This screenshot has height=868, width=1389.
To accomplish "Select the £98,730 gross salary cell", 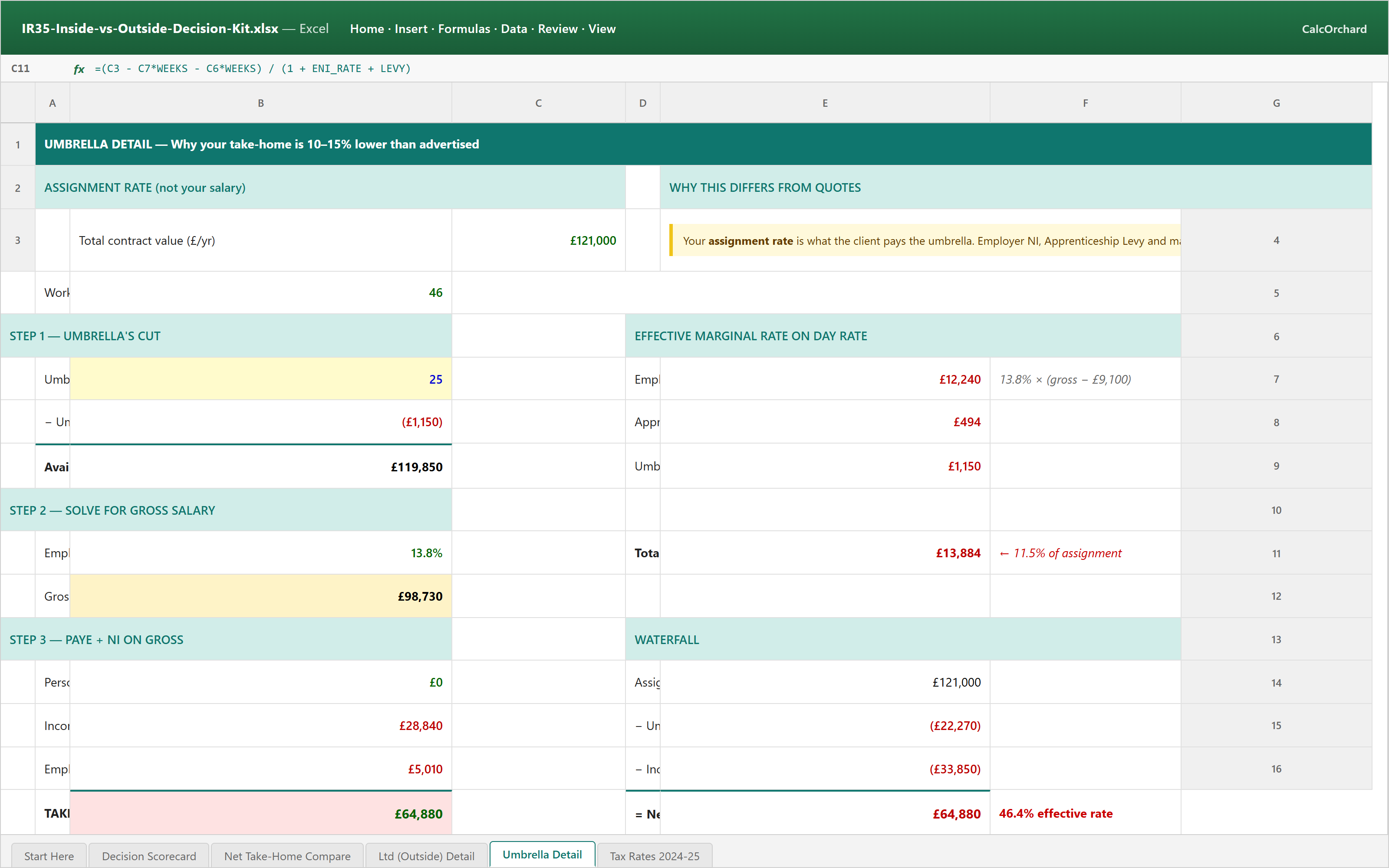I will pos(260,596).
